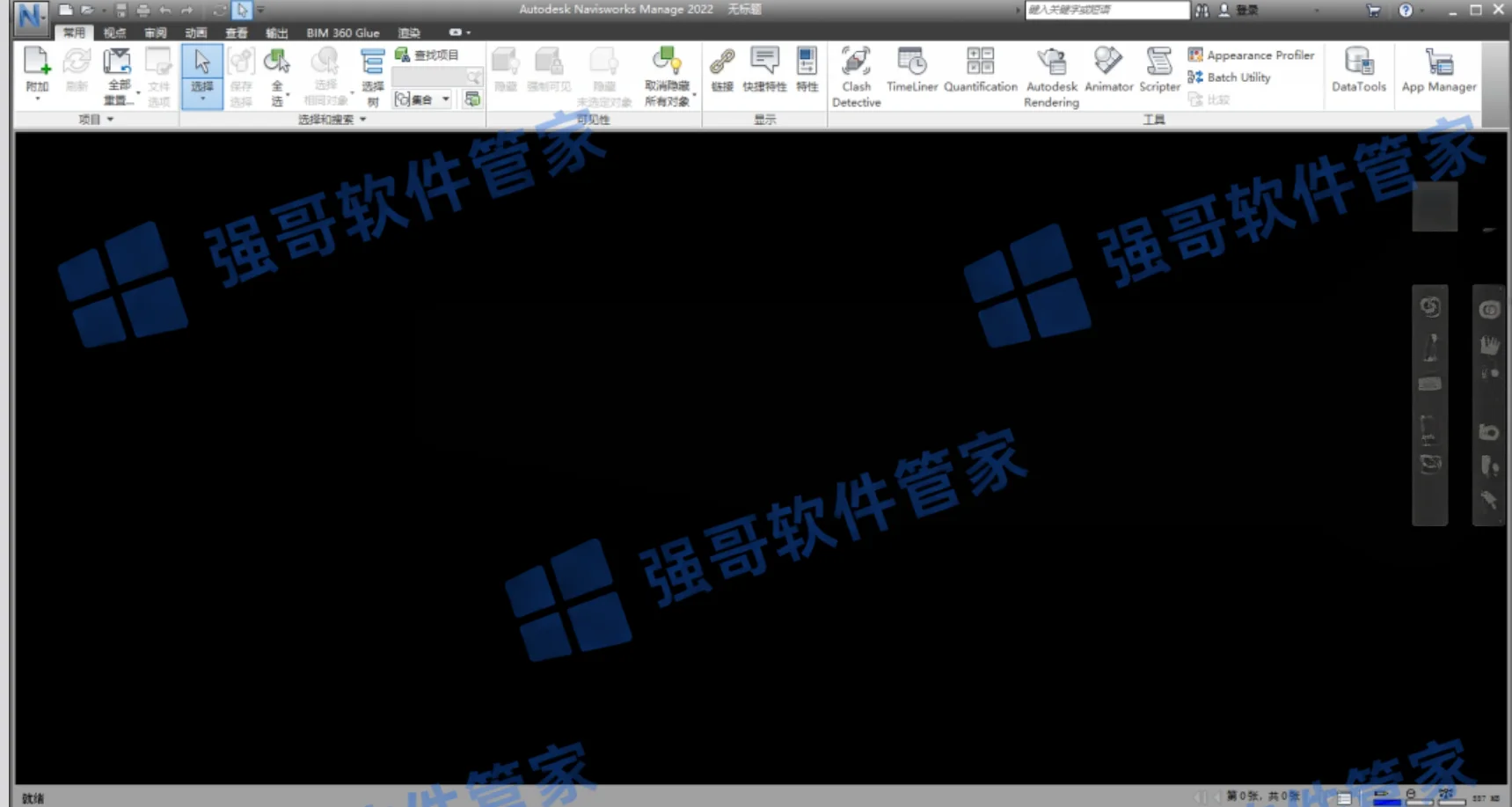Switch to the BIM 360 Glue tab
The image size is (1512, 807).
343,33
